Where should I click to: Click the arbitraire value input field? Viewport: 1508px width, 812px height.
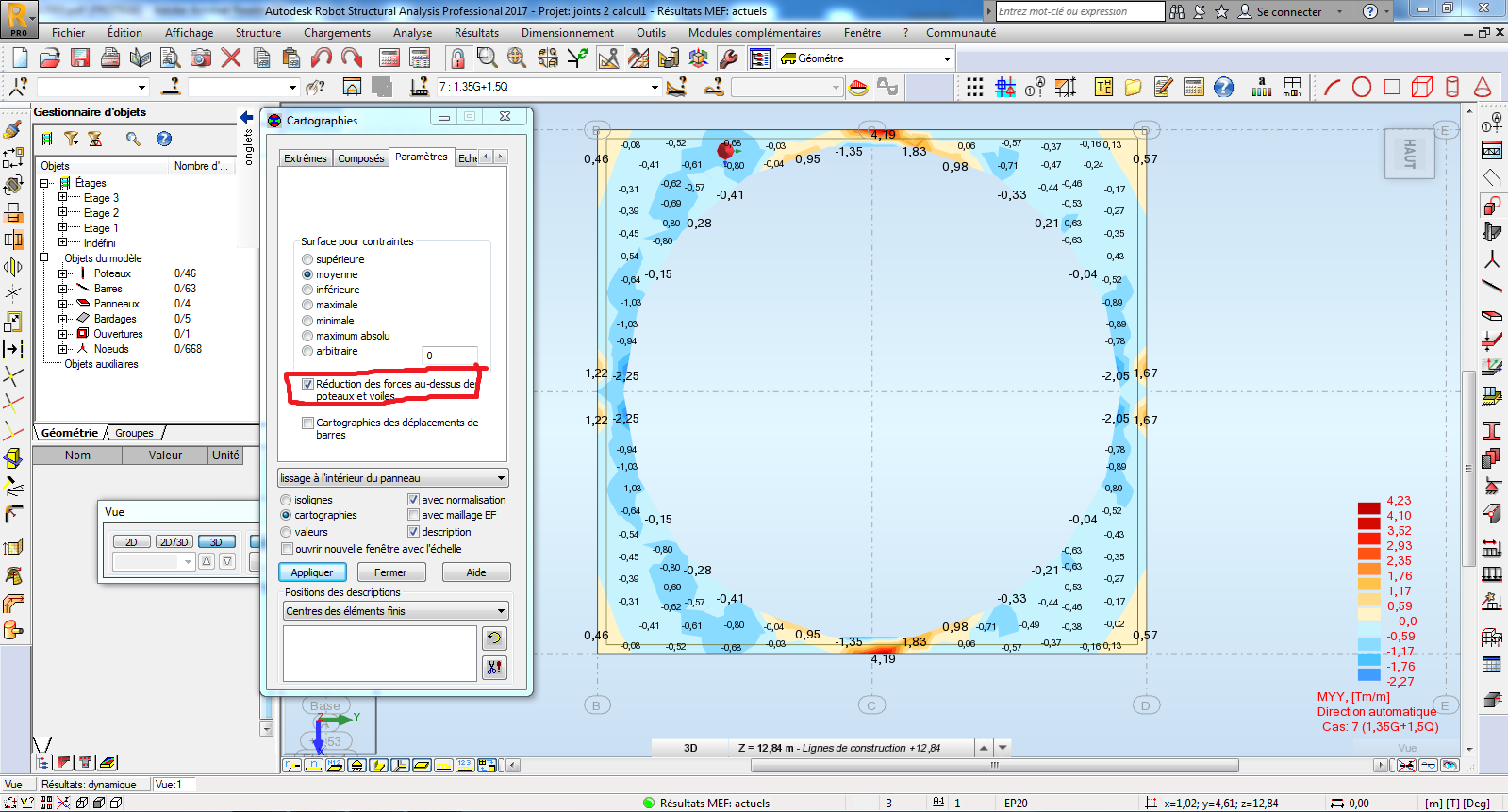pos(450,356)
